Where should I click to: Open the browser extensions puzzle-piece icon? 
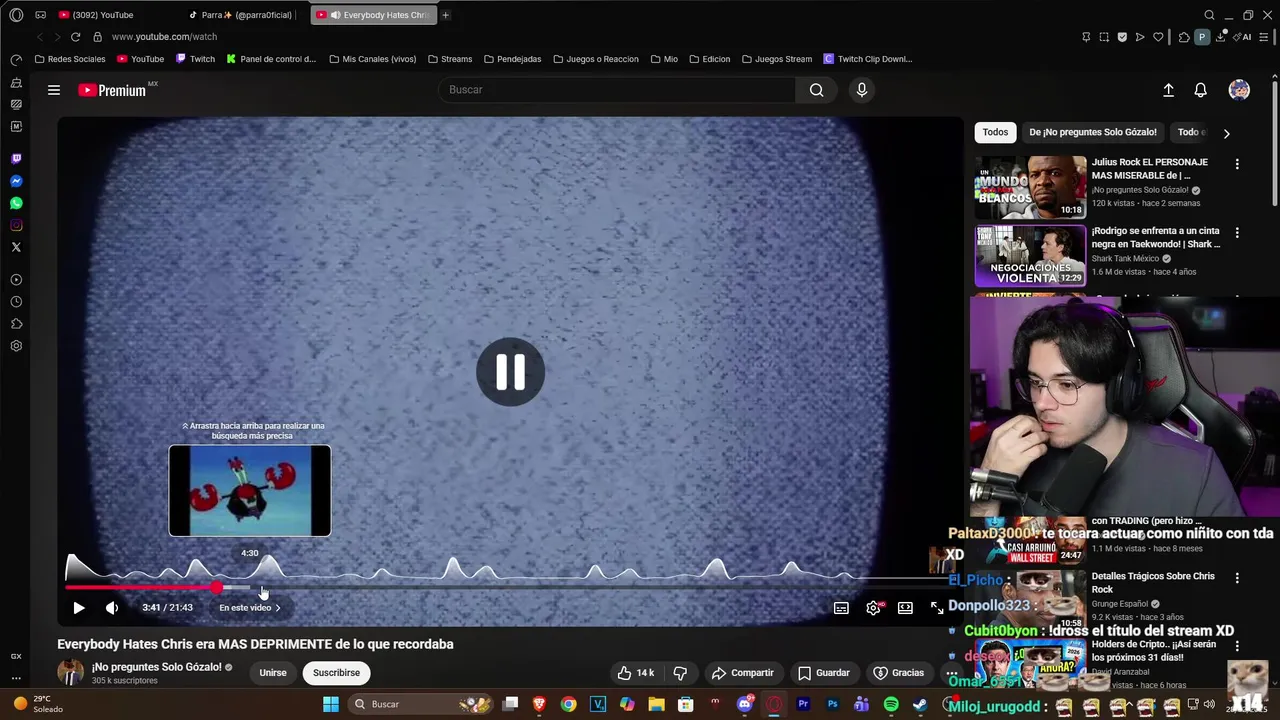tap(1184, 37)
